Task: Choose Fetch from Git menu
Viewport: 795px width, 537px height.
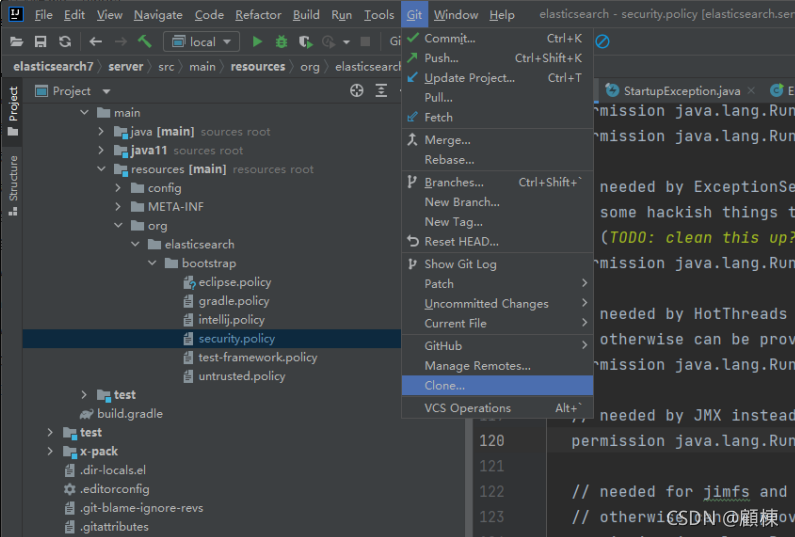Action: pyautogui.click(x=497, y=117)
